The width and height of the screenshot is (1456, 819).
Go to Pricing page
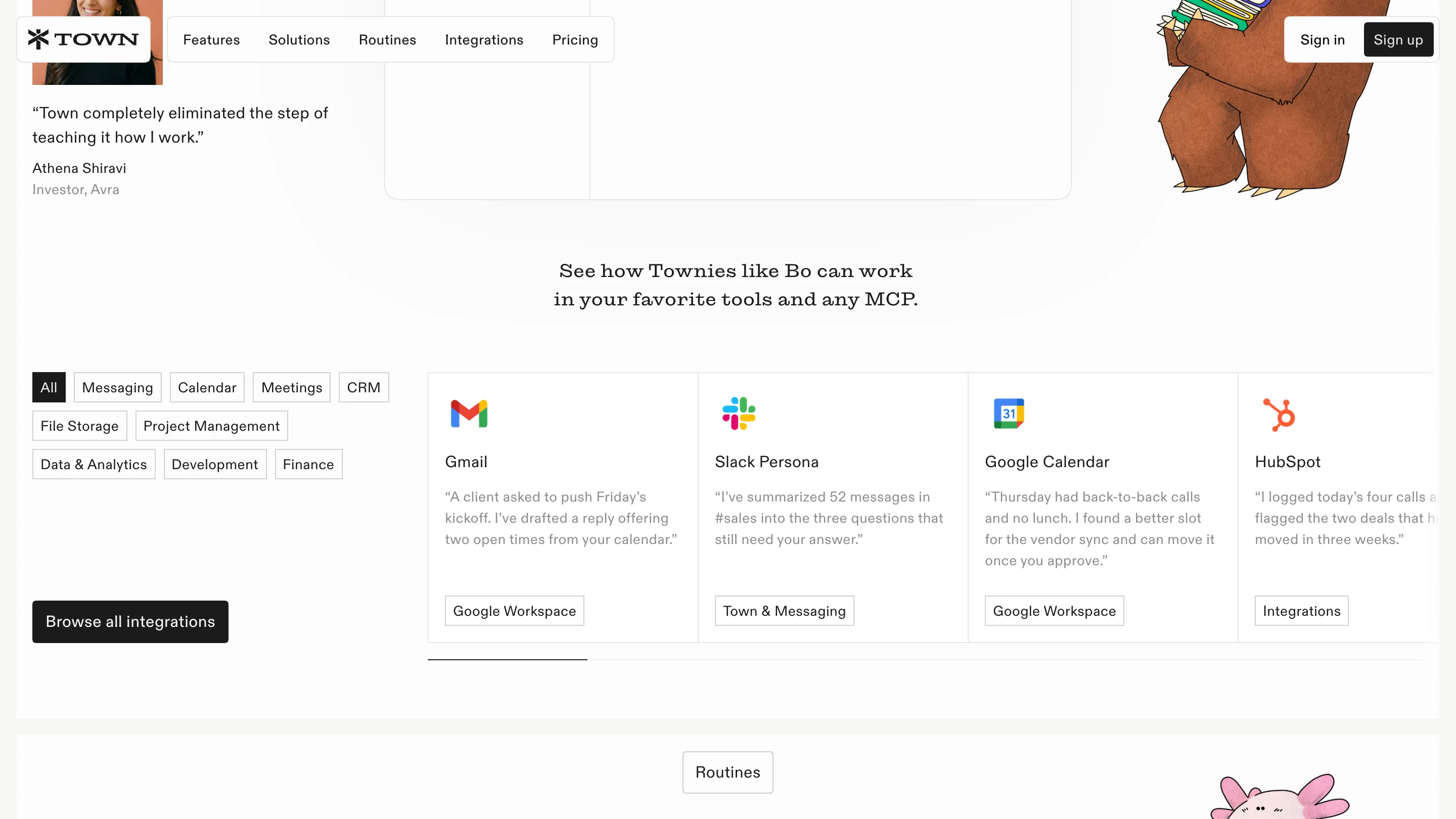[575, 39]
